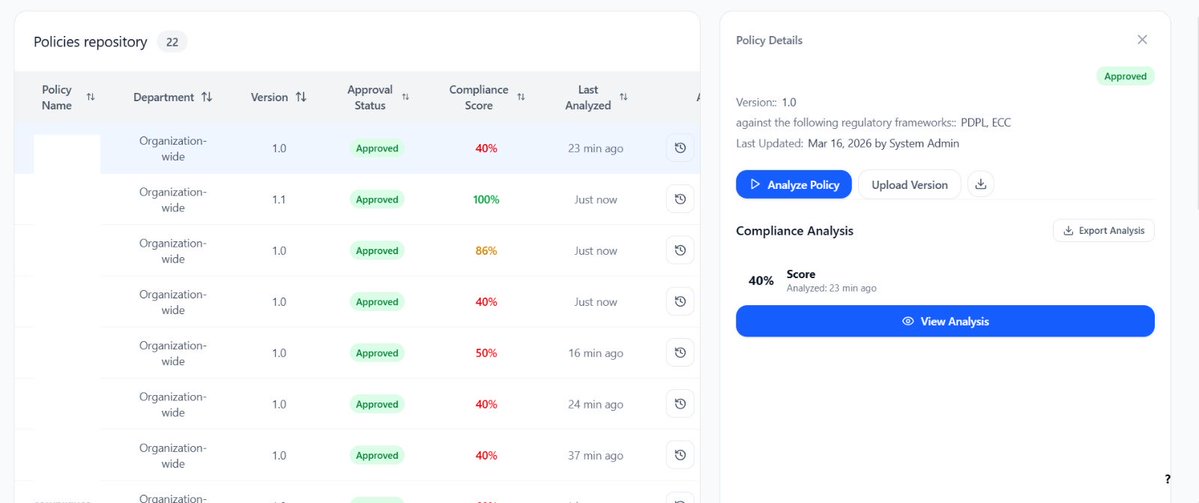Click the '23 min ago' last analyzed cell

coord(596,148)
